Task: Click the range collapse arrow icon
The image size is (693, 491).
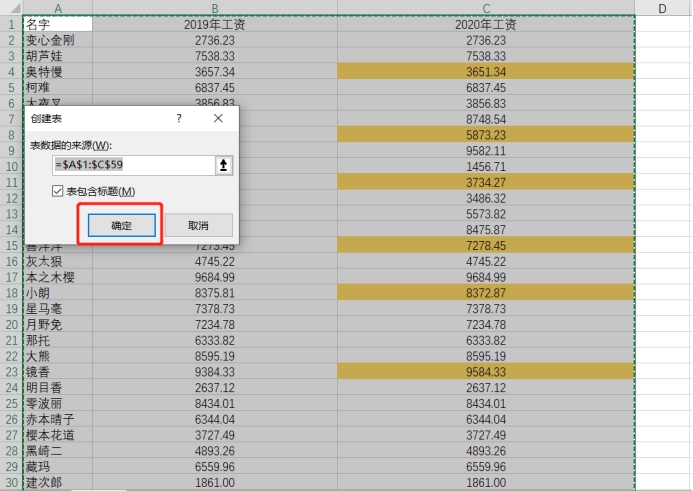Action: pos(223,165)
